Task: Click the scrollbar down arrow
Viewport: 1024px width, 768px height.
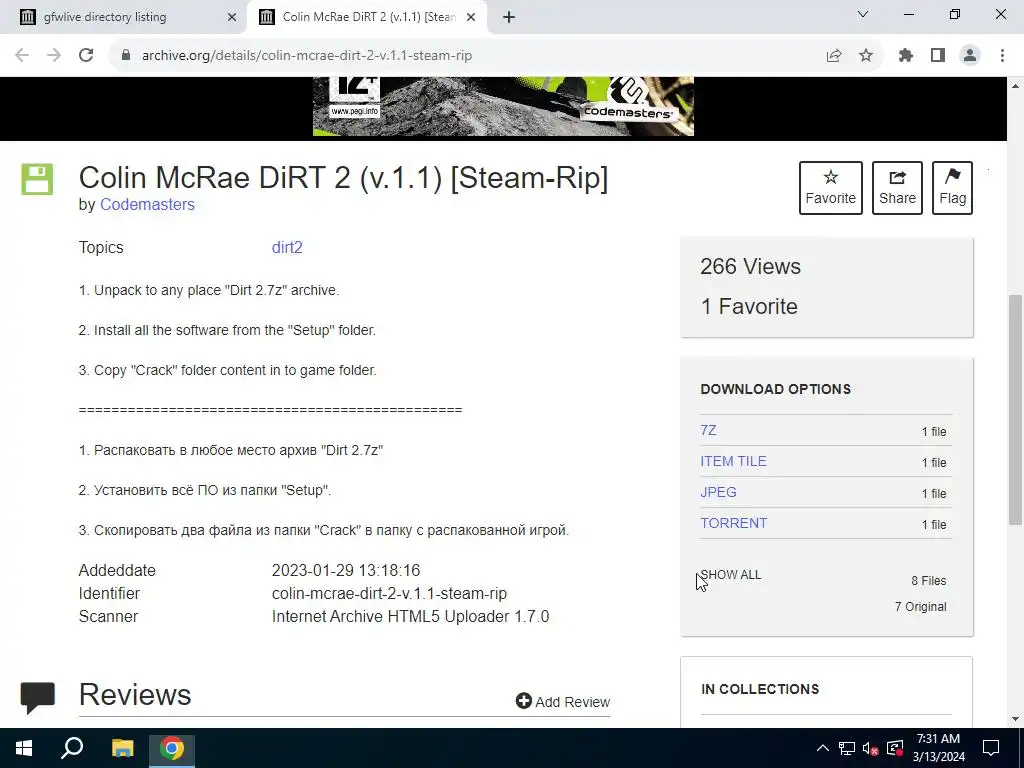Action: pyautogui.click(x=1015, y=719)
